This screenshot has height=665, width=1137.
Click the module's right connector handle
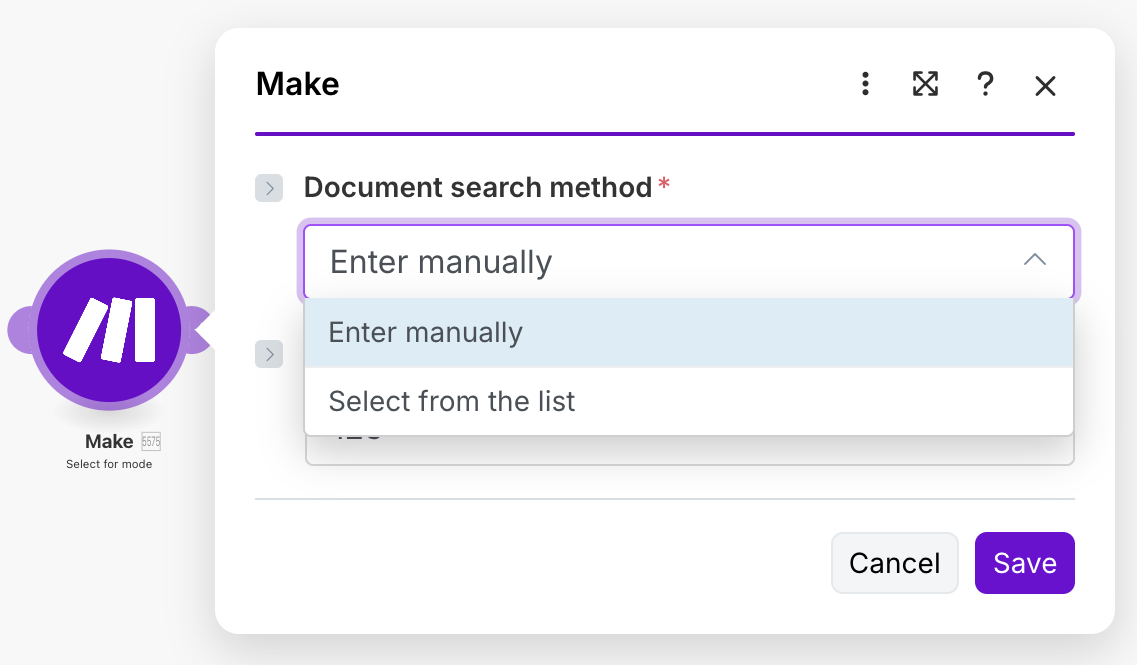tap(199, 330)
